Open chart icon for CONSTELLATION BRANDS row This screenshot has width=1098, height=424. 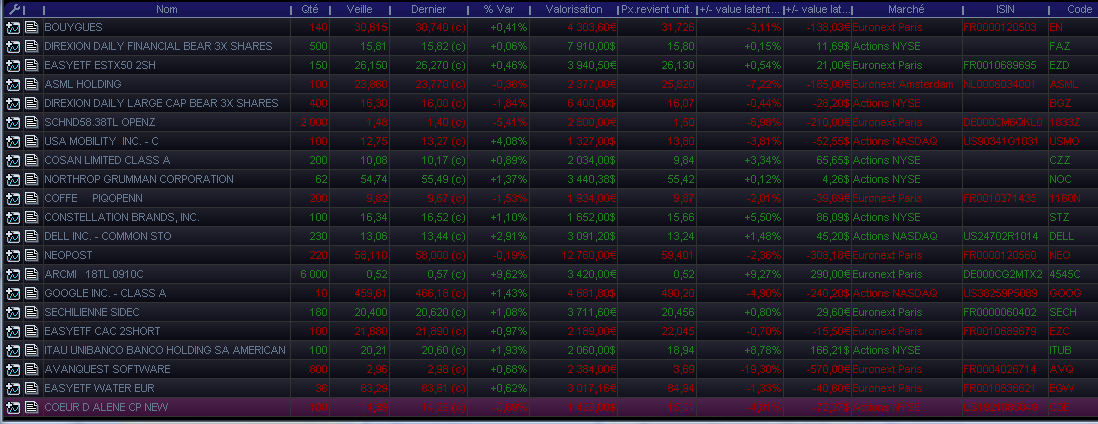point(13,217)
